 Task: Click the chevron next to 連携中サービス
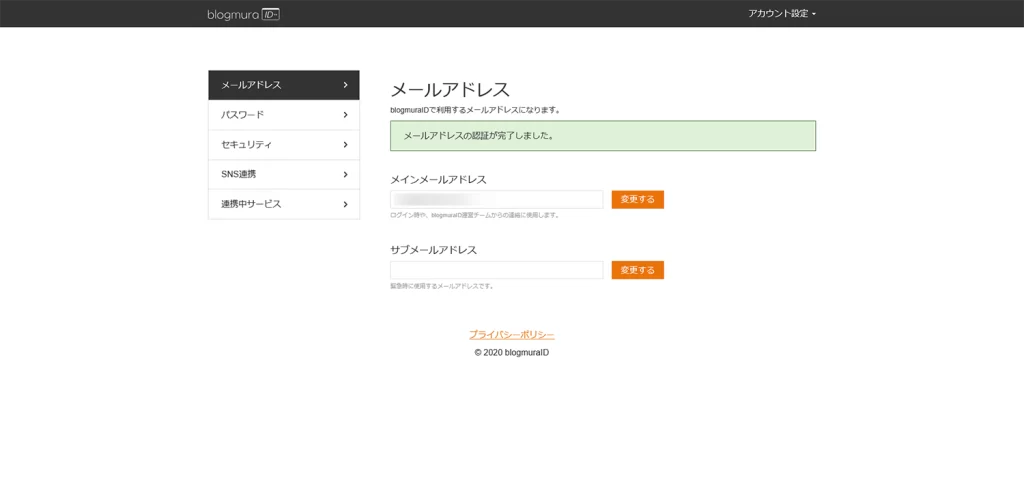[x=345, y=204]
